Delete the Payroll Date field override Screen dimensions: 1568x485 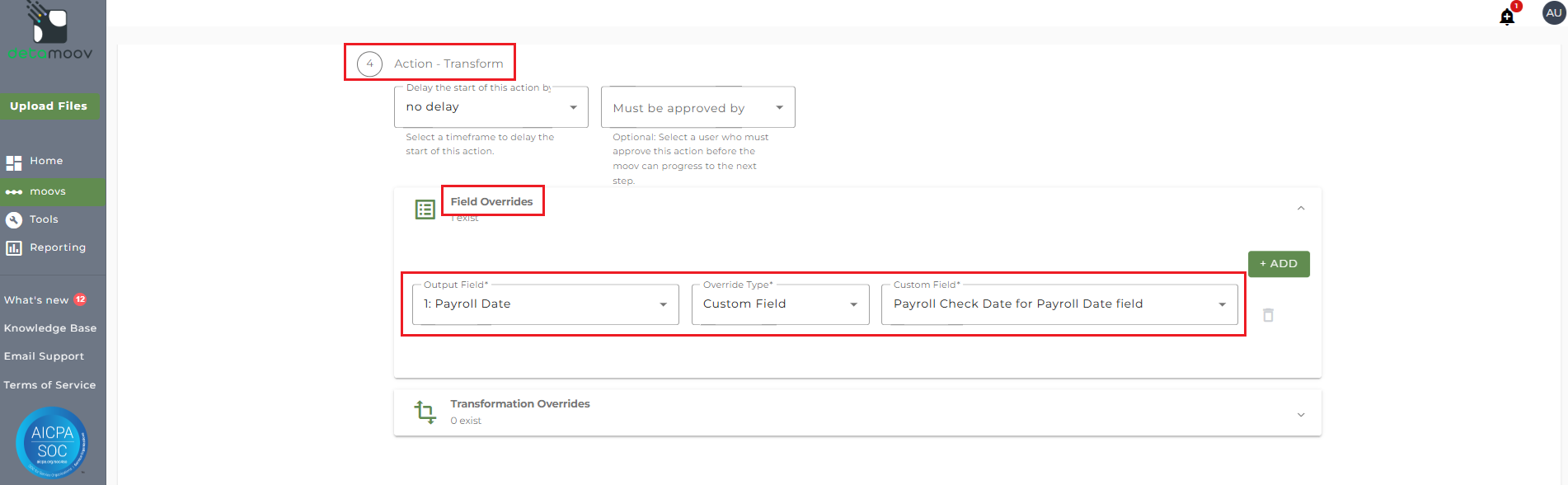point(1268,315)
